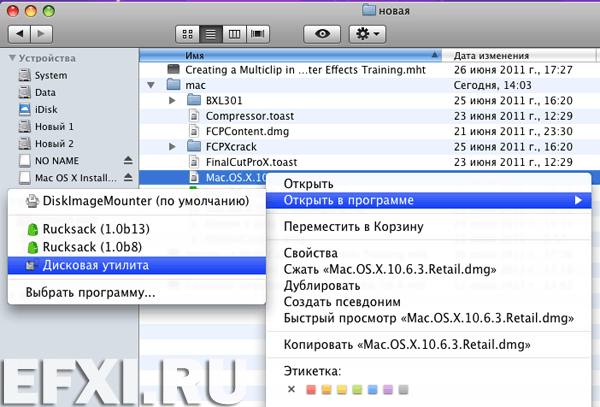Select the FinalCutProX.toast file icon
The width and height of the screenshot is (600, 407).
coord(194,162)
